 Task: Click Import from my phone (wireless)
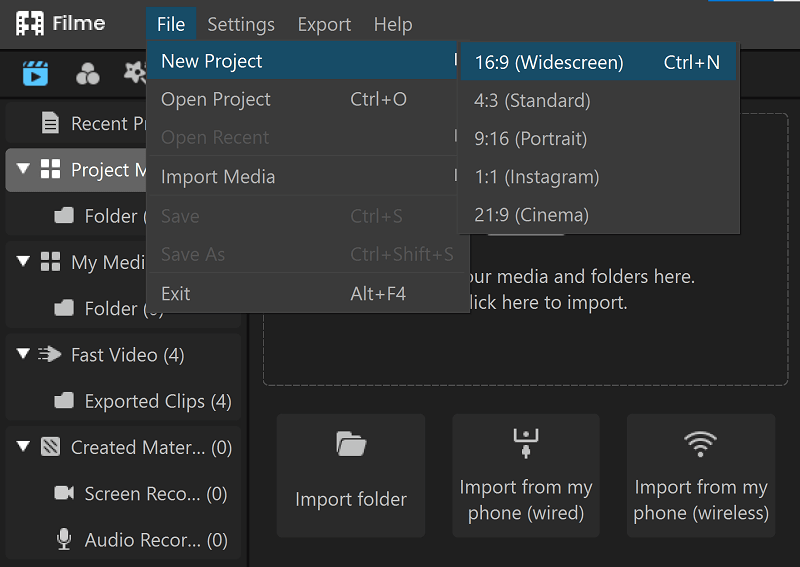pyautogui.click(x=701, y=476)
